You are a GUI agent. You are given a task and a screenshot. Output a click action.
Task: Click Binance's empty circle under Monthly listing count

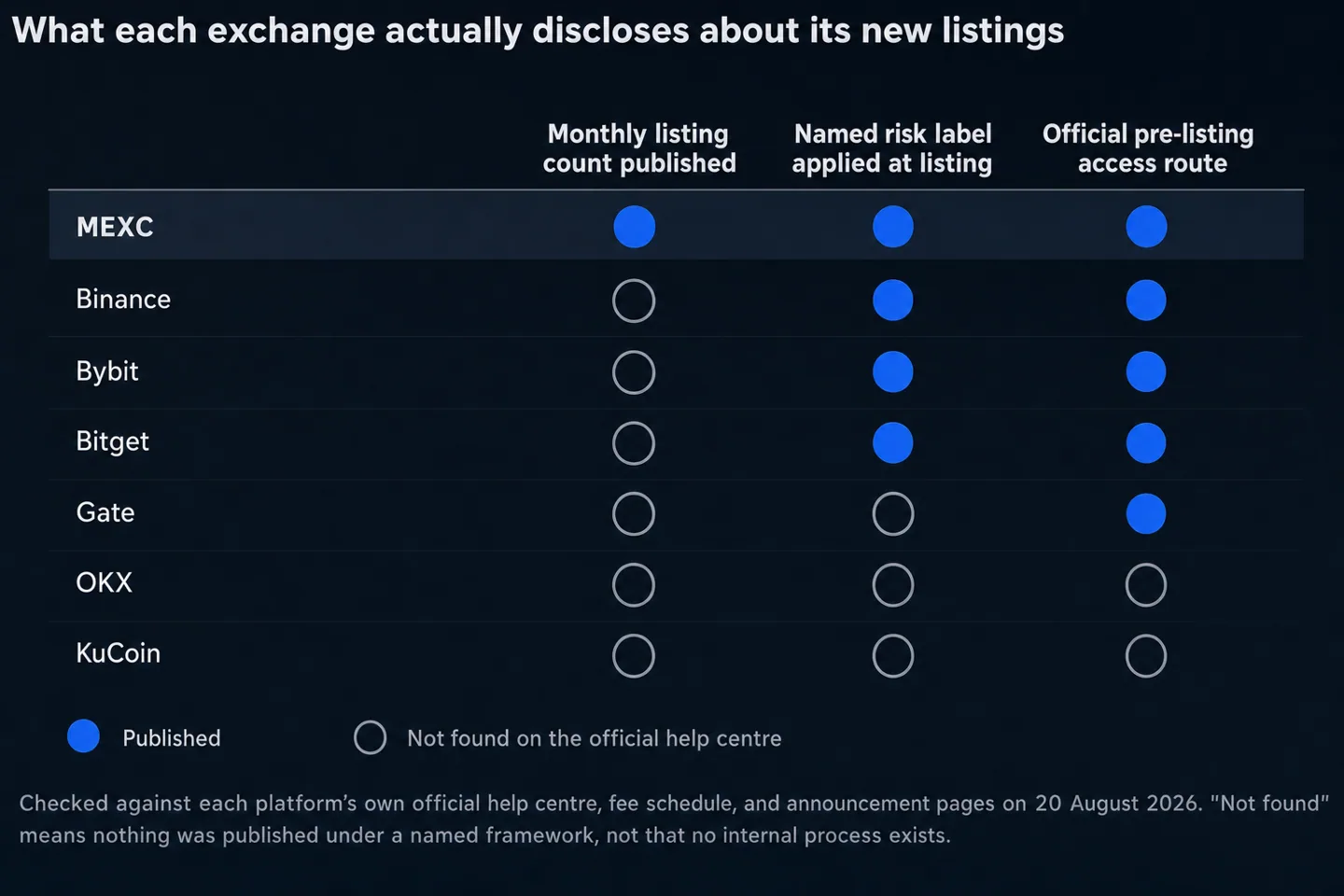point(634,301)
